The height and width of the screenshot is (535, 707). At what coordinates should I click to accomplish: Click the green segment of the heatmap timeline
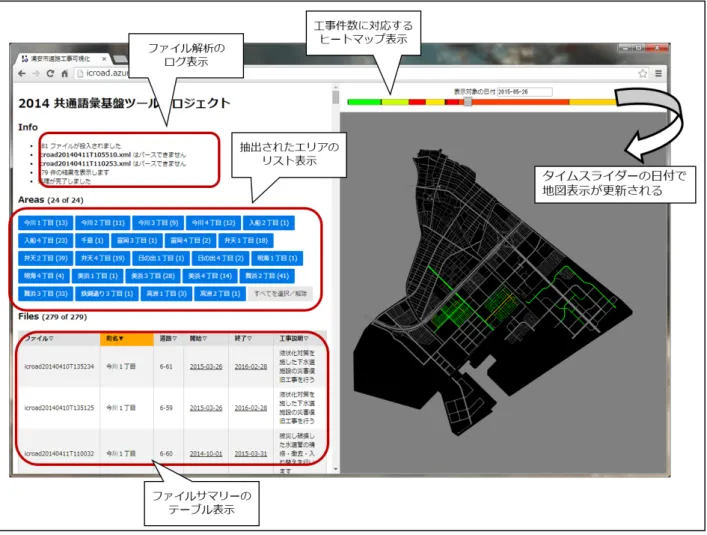(364, 102)
